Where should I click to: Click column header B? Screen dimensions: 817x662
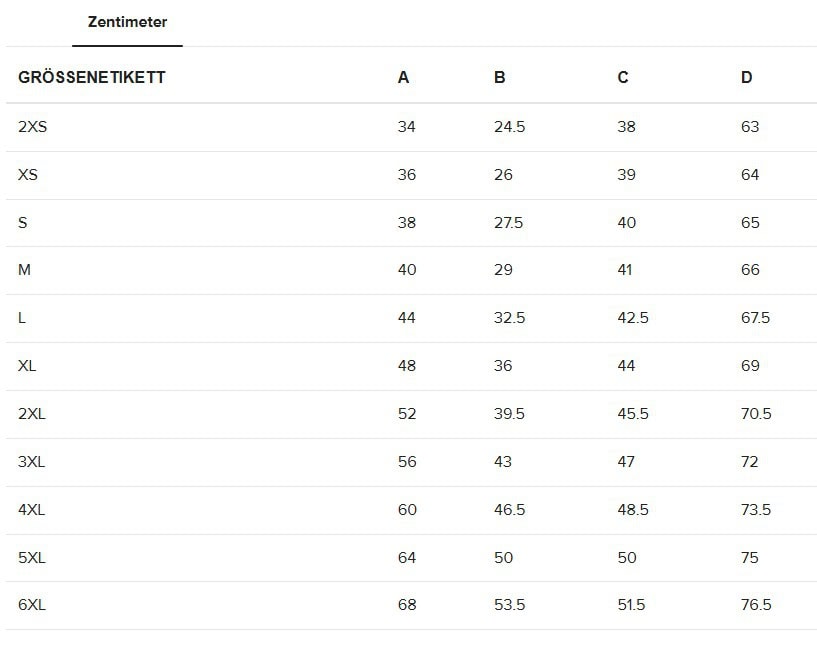tap(499, 78)
